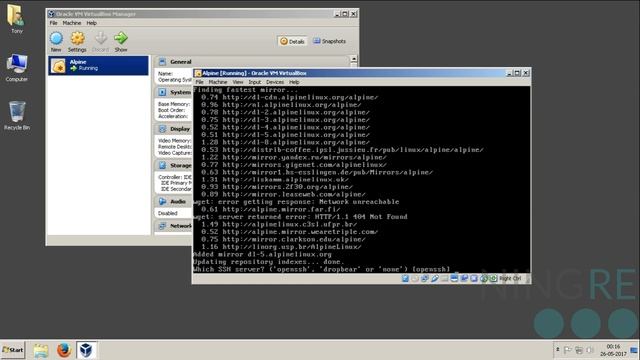The height and width of the screenshot is (360, 640).
Task: Click the Storage section disk icon
Action: [x=162, y=165]
